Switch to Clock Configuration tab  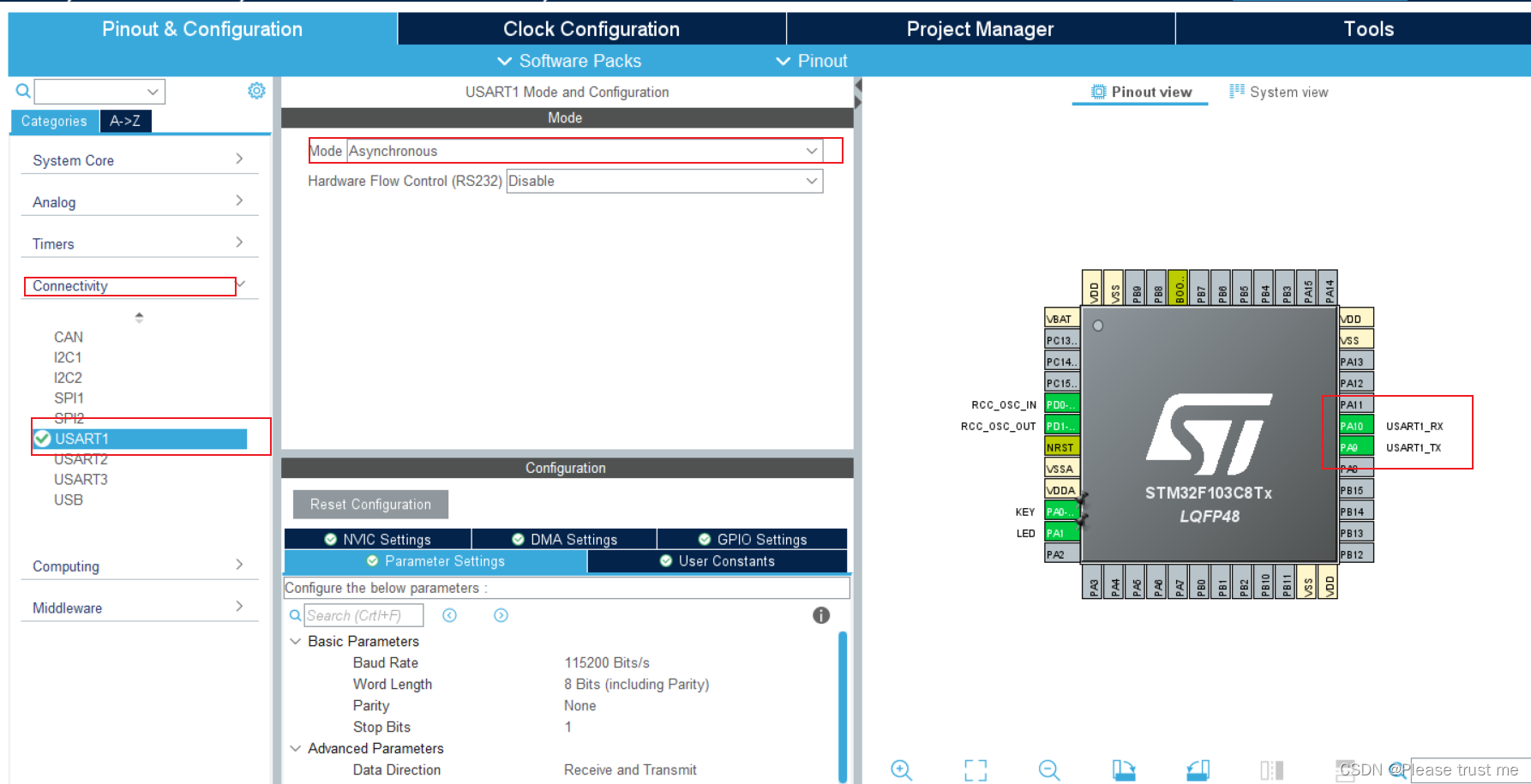[591, 29]
